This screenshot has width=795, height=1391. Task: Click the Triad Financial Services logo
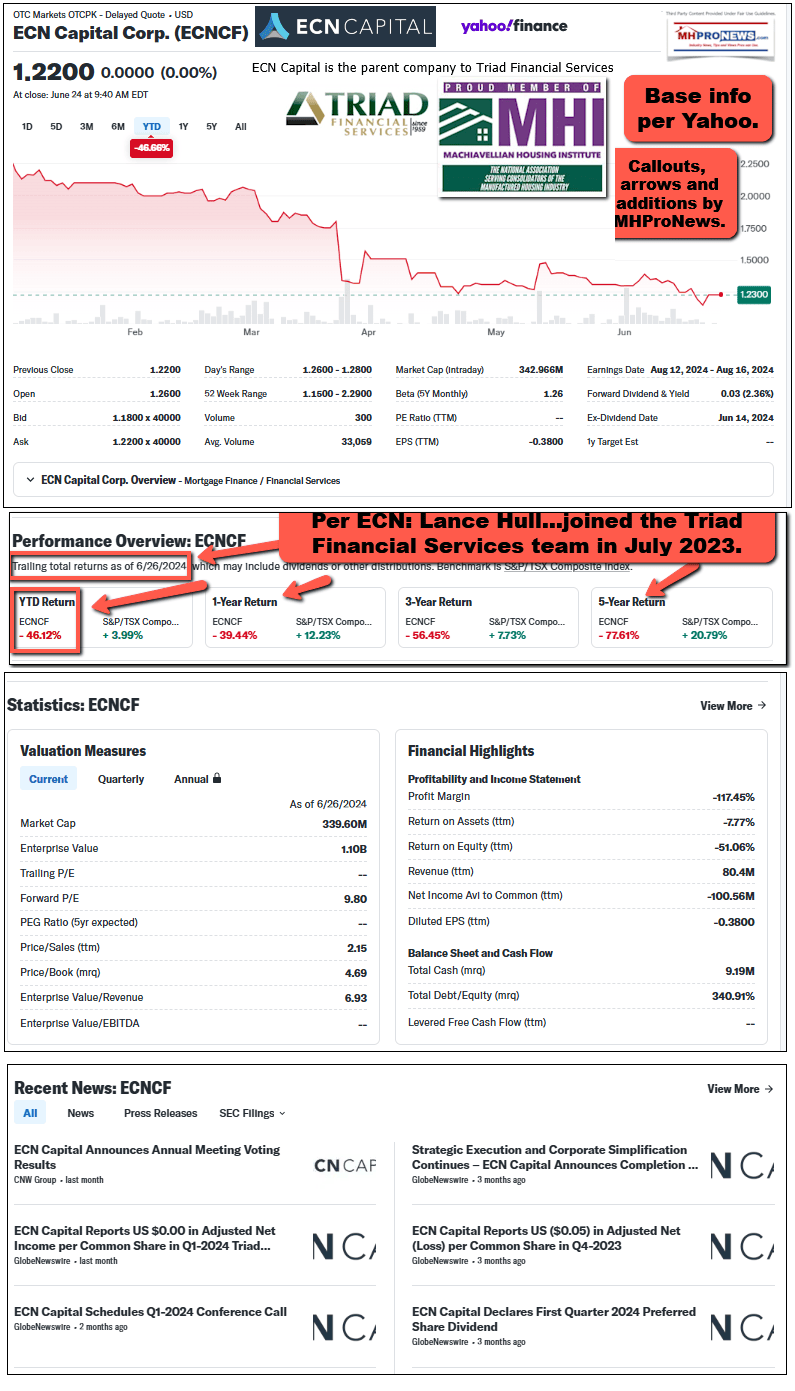(357, 114)
